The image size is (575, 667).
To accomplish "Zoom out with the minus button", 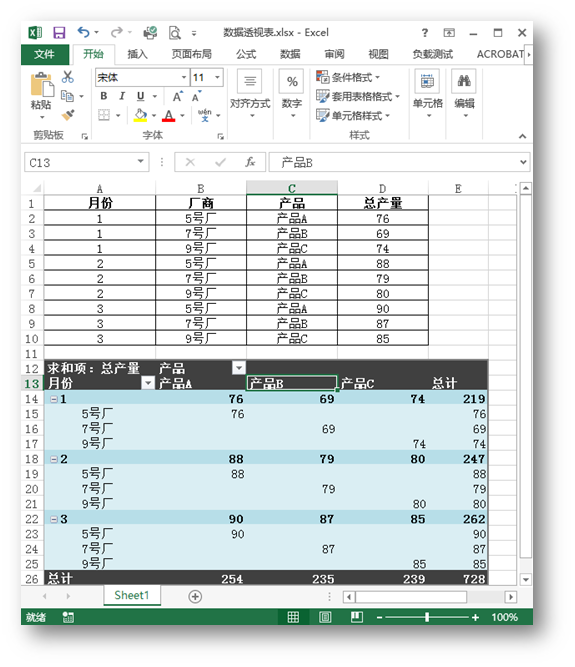I will [379, 617].
